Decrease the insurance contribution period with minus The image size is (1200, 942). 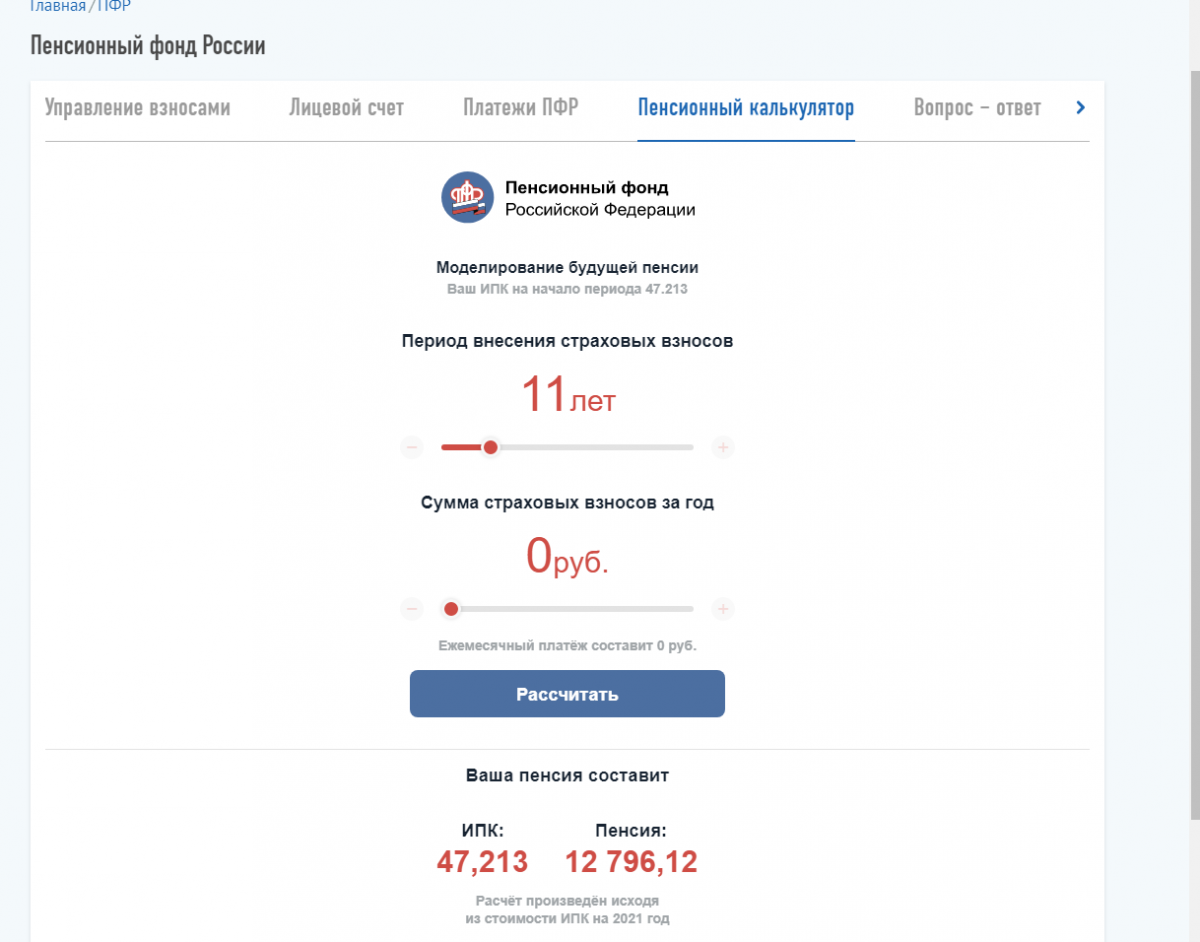412,447
